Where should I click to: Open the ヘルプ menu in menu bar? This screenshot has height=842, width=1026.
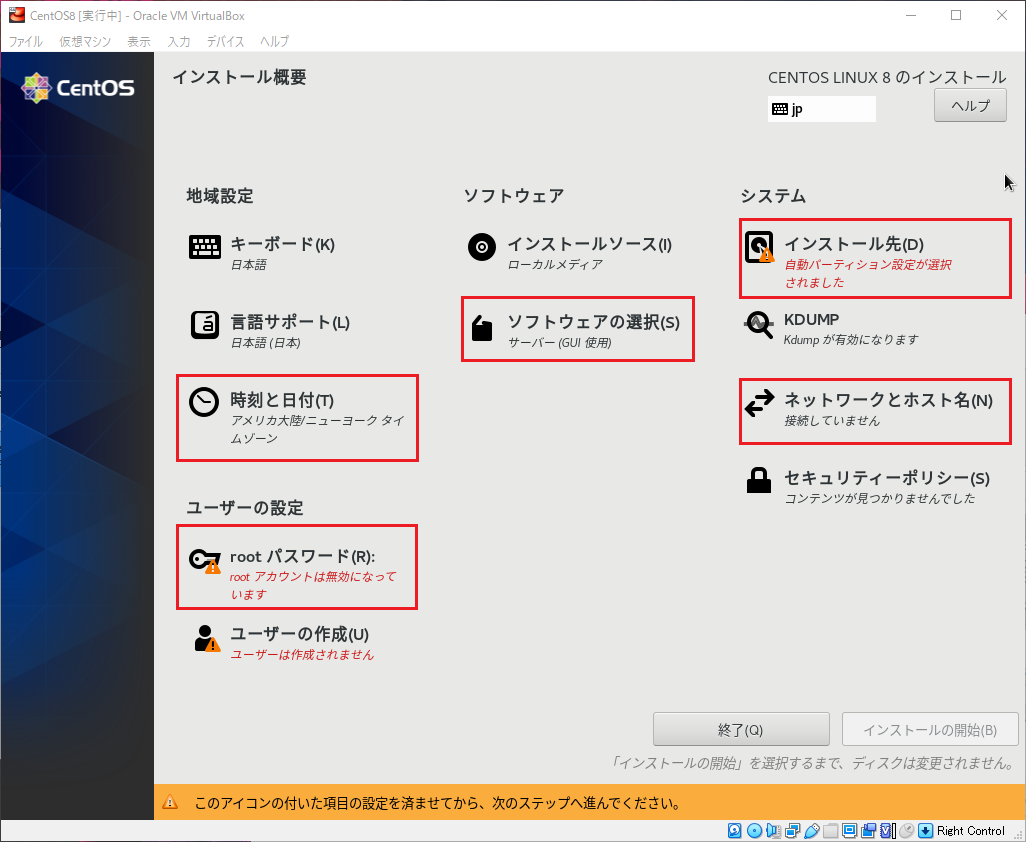coord(274,41)
